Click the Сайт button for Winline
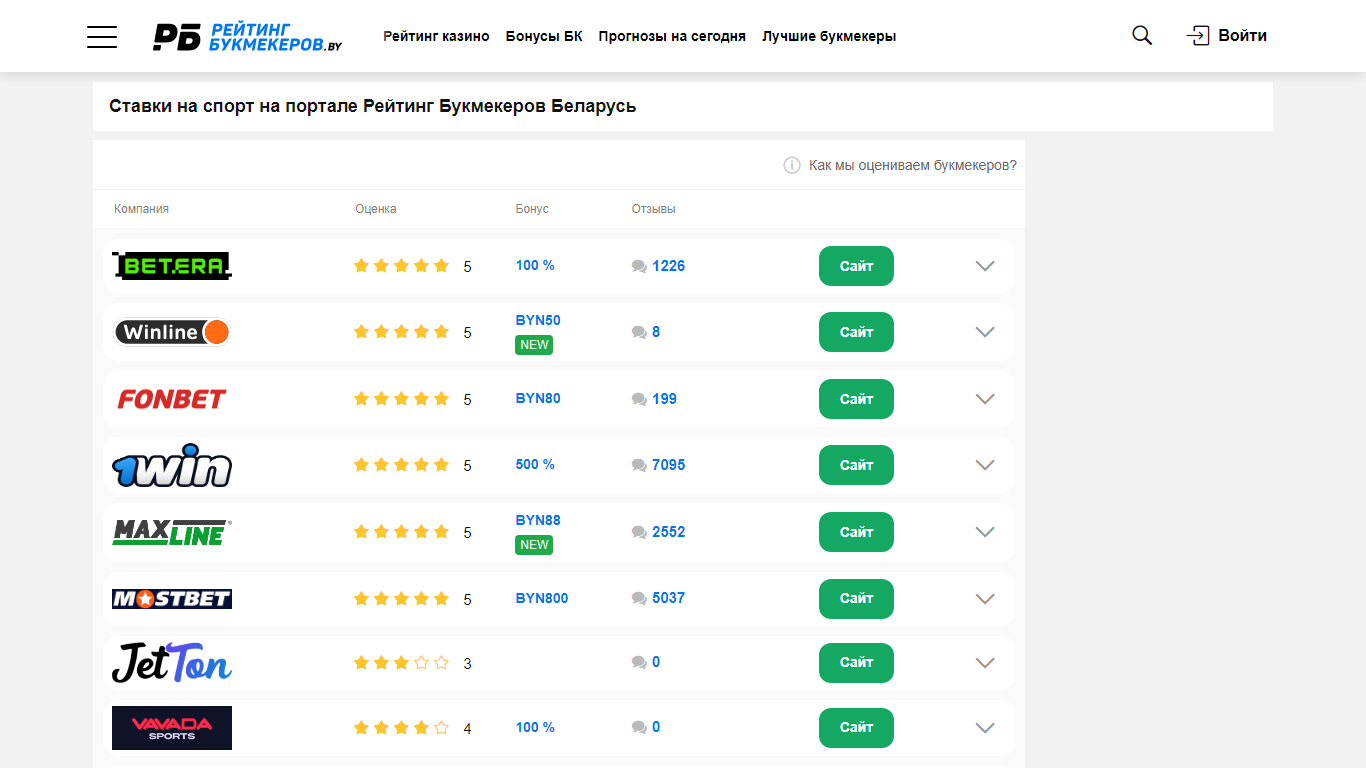 (x=856, y=332)
